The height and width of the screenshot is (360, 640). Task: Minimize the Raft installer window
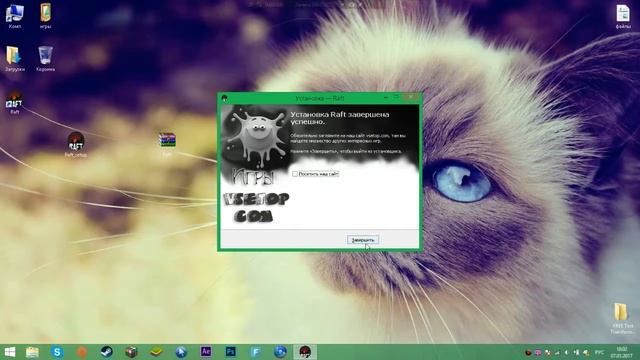386,98
